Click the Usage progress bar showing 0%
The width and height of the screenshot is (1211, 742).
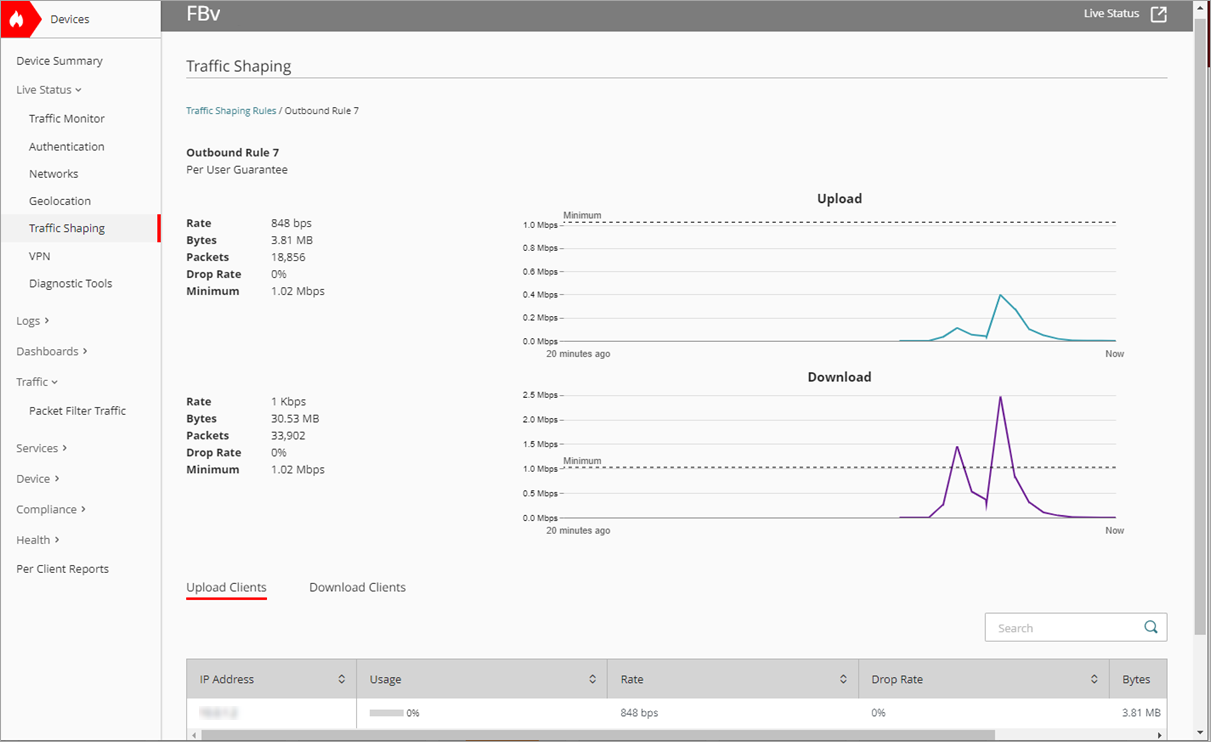pyautogui.click(x=388, y=712)
